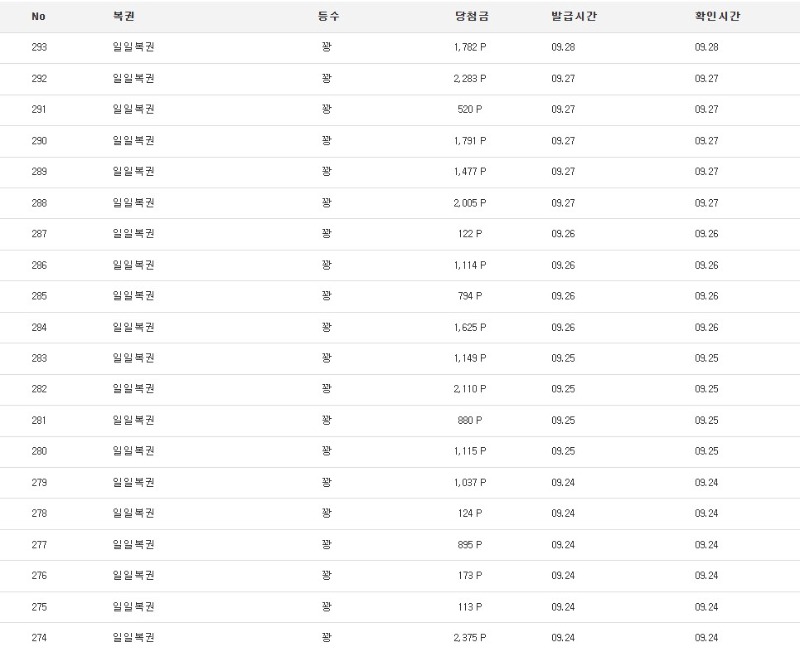Click the confirm time of row 279
Viewport: 800px width, 657px height.
706,482
